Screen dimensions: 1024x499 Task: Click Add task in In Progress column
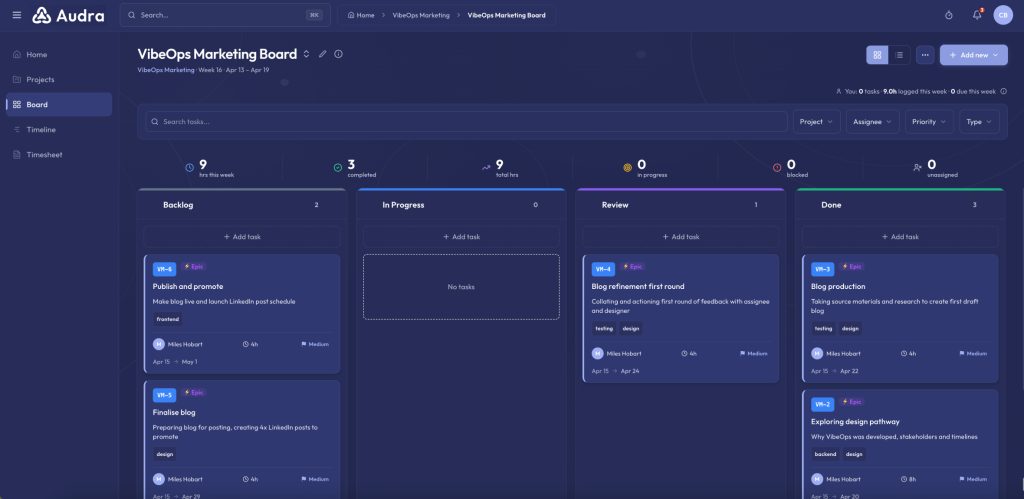tap(461, 236)
